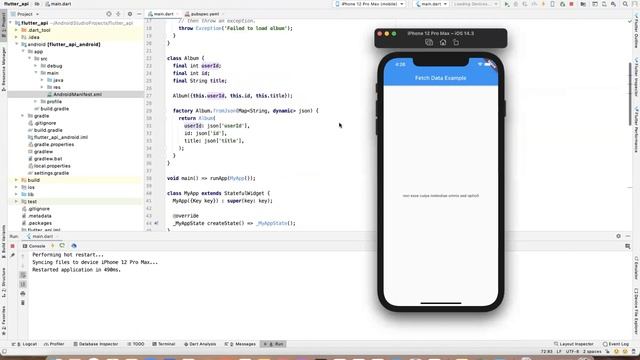640x360 pixels.
Task: Stop the running app from the top toolbar
Action: click(571, 4)
